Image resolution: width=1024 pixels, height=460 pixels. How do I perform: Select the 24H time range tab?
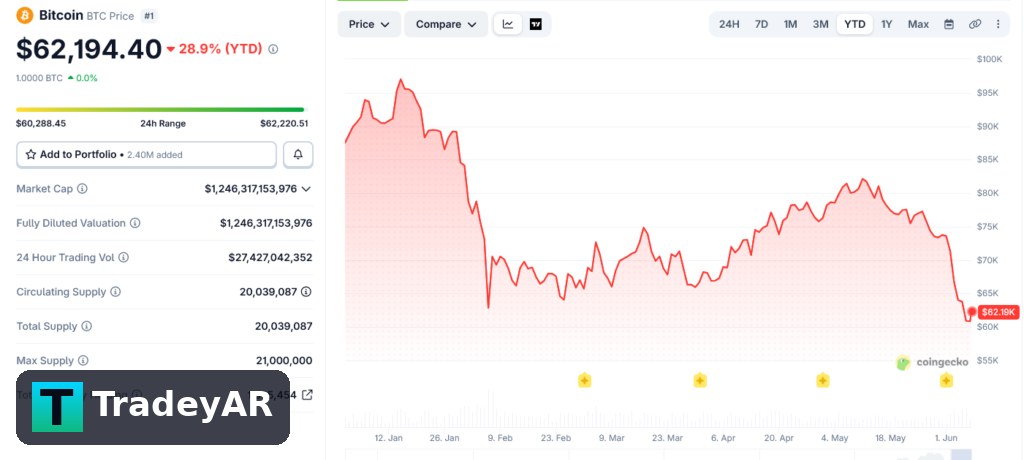729,24
